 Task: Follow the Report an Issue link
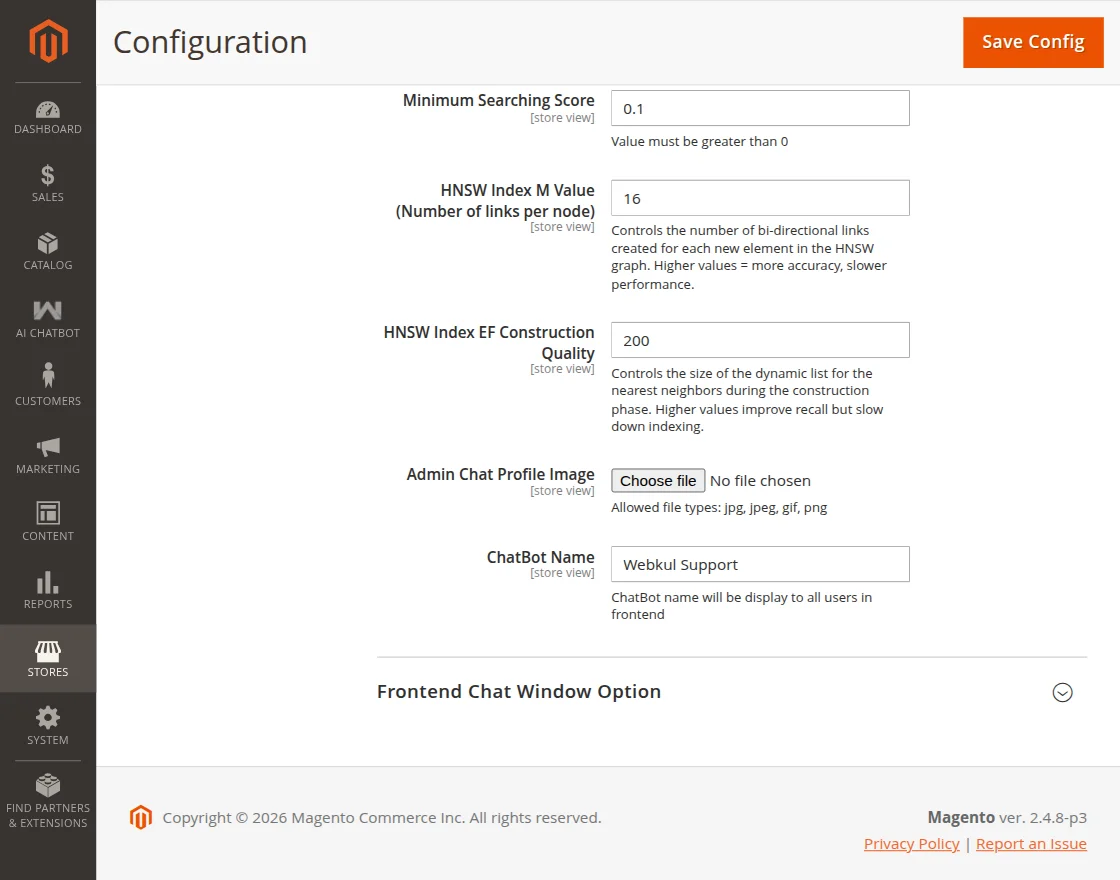pos(1031,844)
